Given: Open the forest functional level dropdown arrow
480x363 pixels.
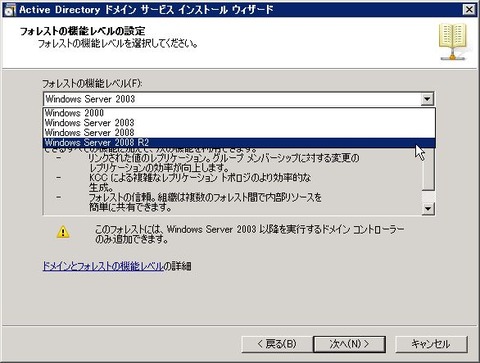Looking at the screenshot, I should tap(427, 99).
